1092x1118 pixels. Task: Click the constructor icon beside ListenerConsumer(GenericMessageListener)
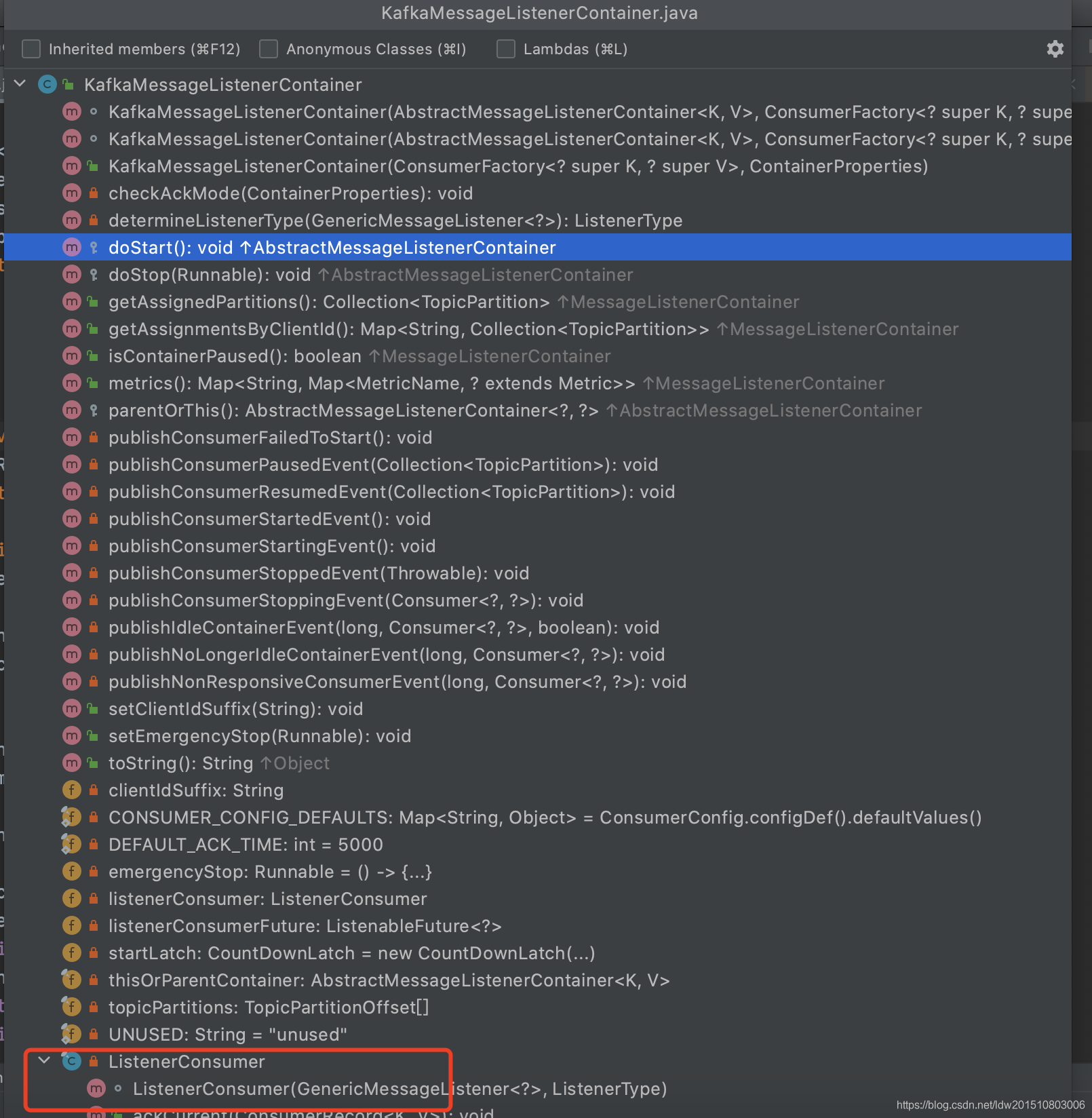96,1088
